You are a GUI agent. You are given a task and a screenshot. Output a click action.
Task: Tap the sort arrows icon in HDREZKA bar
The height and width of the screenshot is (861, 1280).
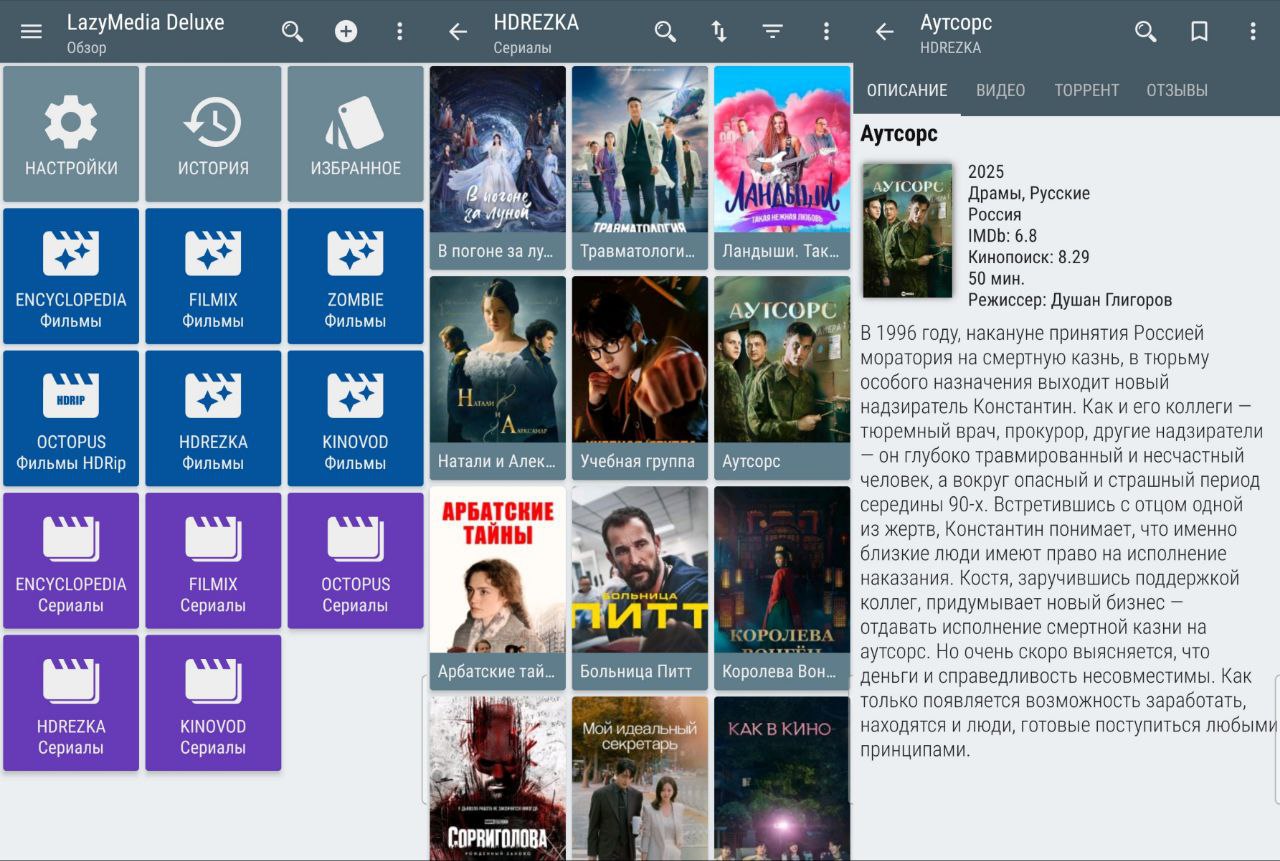coord(719,31)
